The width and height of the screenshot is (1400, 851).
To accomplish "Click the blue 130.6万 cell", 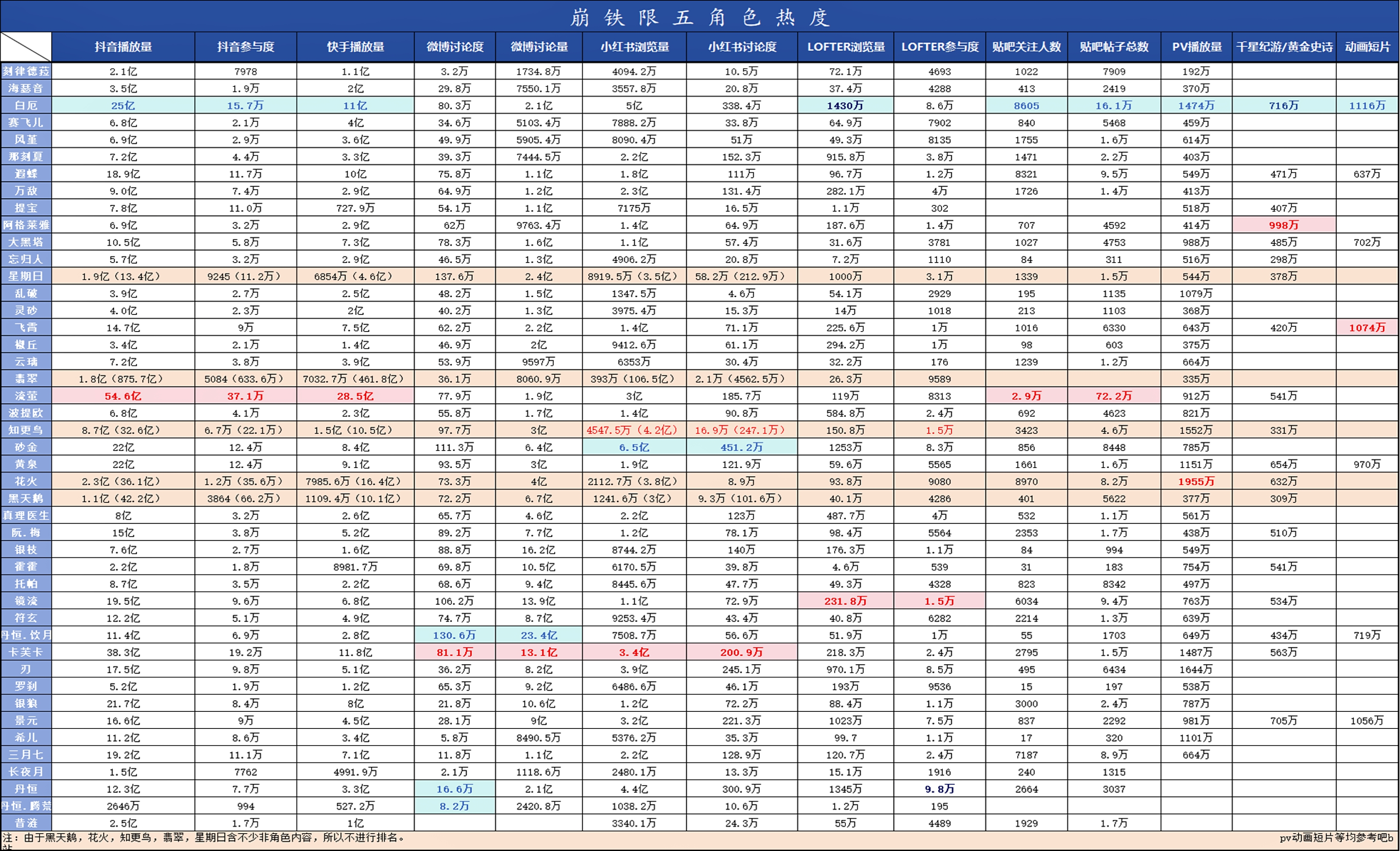I will pyautogui.click(x=455, y=635).
